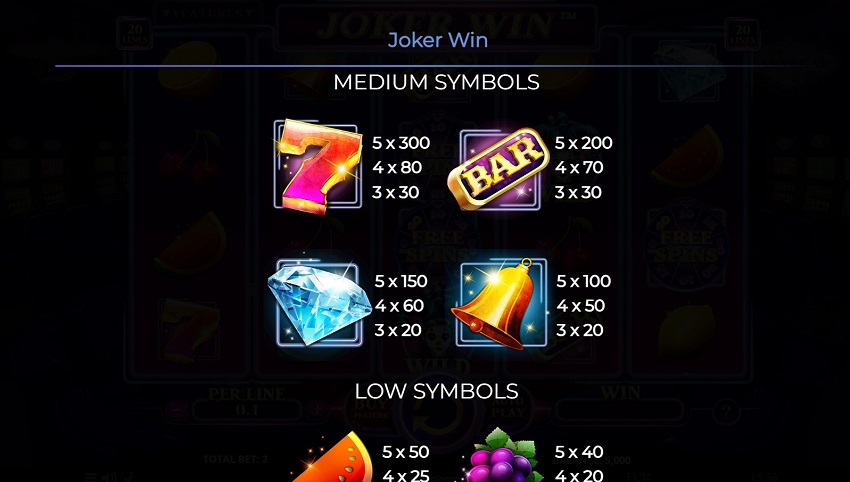
Task: Click the 4 x 70 BAR payout
Action: [579, 168]
